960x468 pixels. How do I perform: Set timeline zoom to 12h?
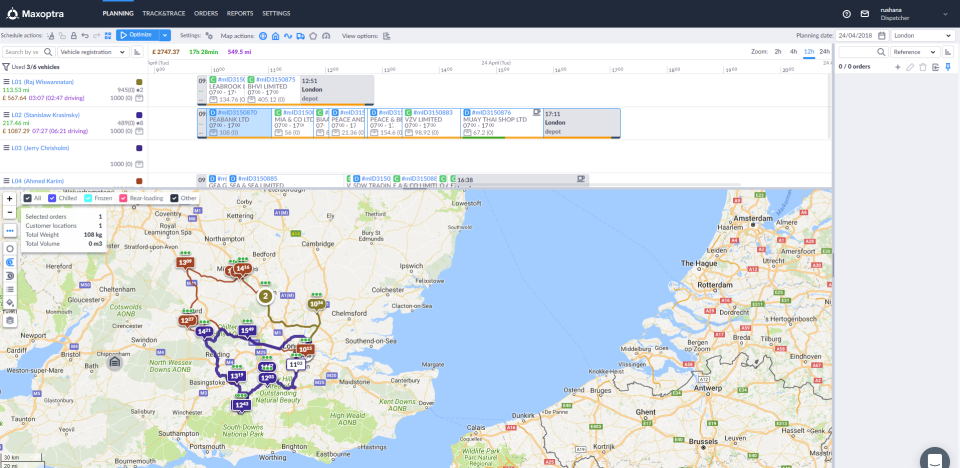(x=809, y=51)
